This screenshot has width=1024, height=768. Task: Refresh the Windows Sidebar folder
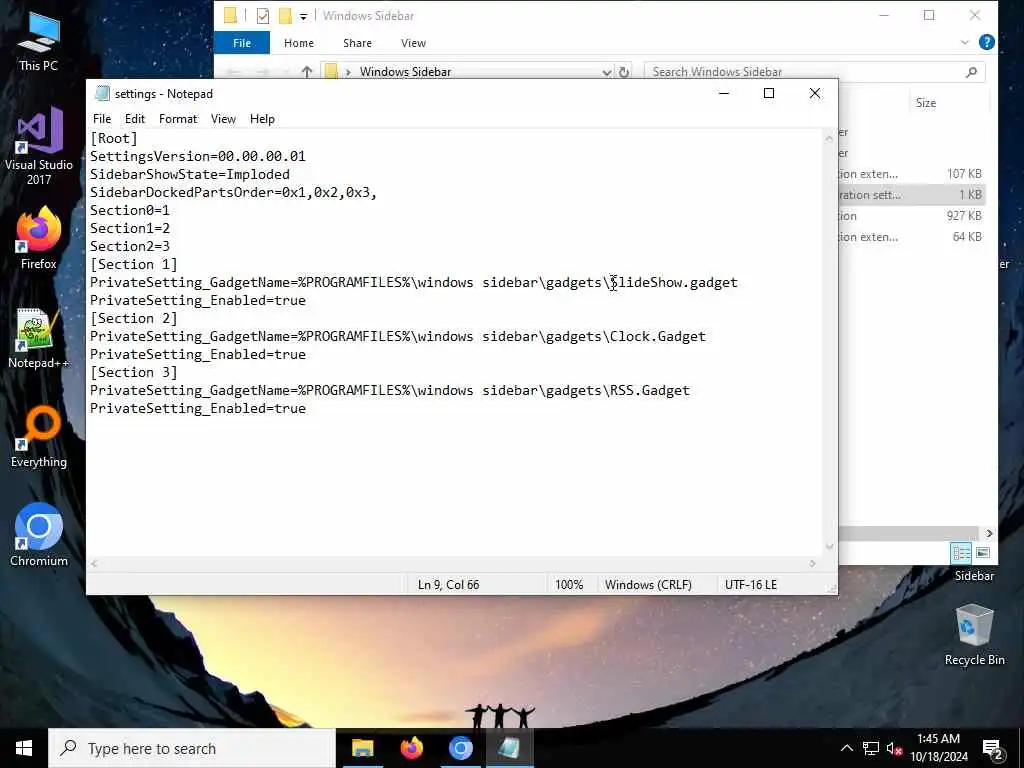pos(624,72)
